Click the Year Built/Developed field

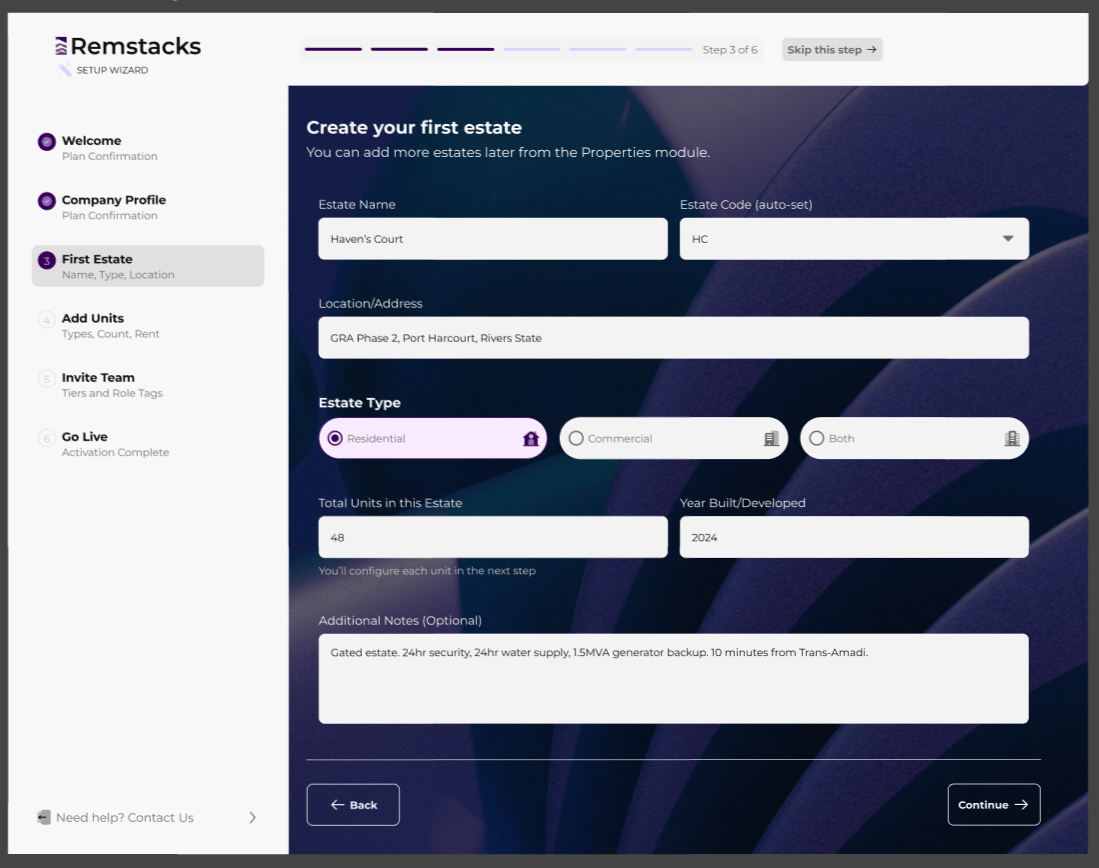(854, 538)
